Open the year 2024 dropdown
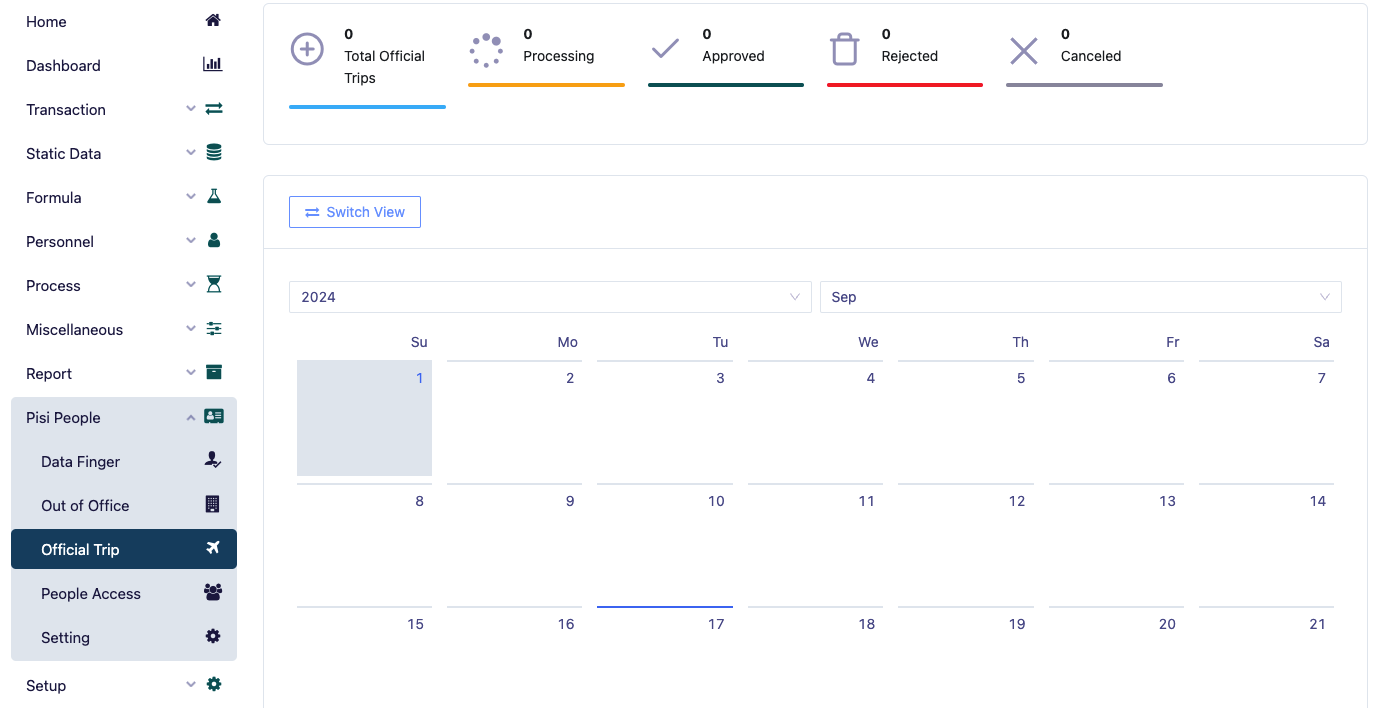Screen dimensions: 1377x708 [550, 297]
